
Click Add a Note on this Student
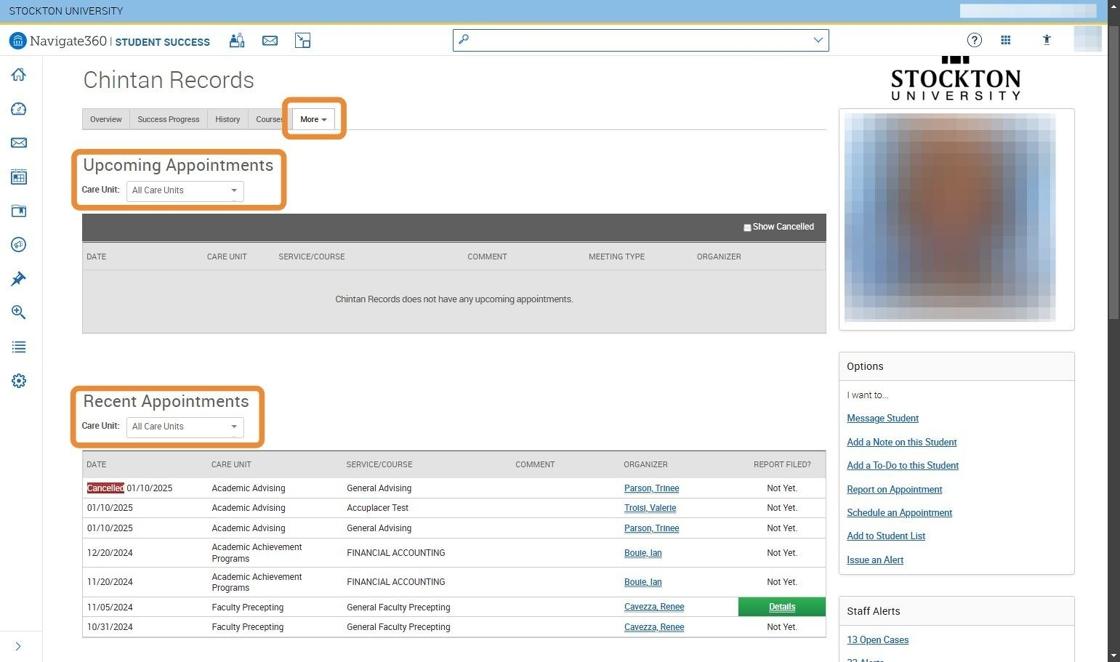click(x=901, y=442)
